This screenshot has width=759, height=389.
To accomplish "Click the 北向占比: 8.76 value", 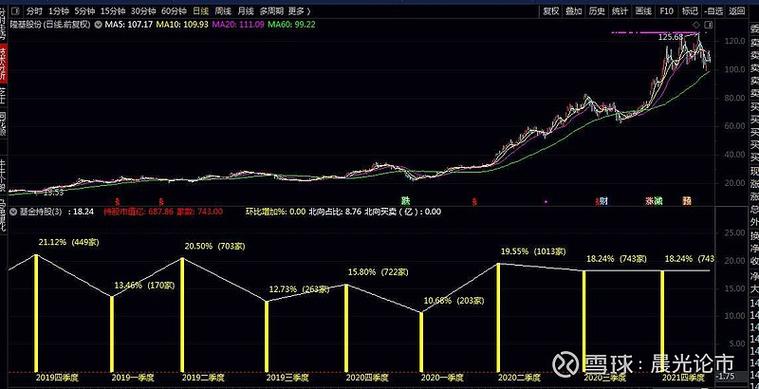I will (335, 211).
